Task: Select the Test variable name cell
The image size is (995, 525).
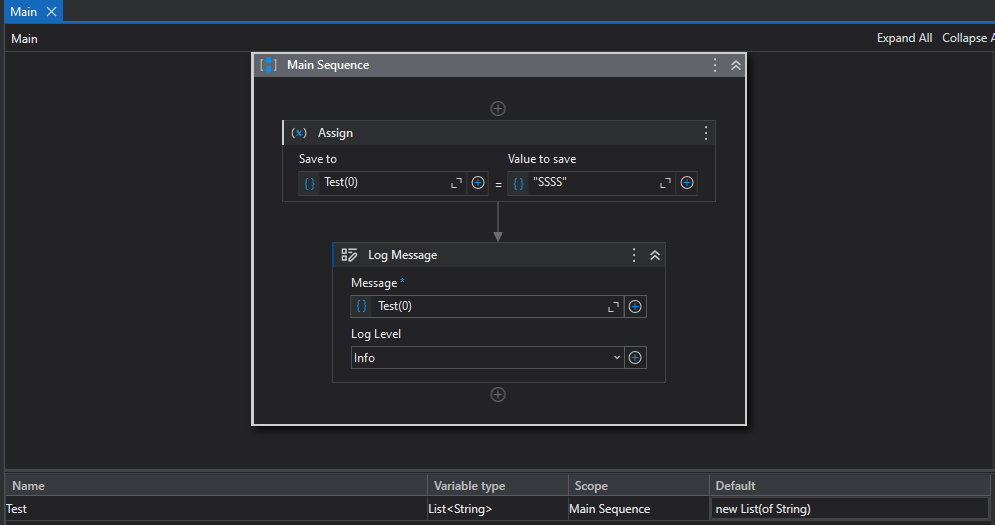Action: (216, 509)
